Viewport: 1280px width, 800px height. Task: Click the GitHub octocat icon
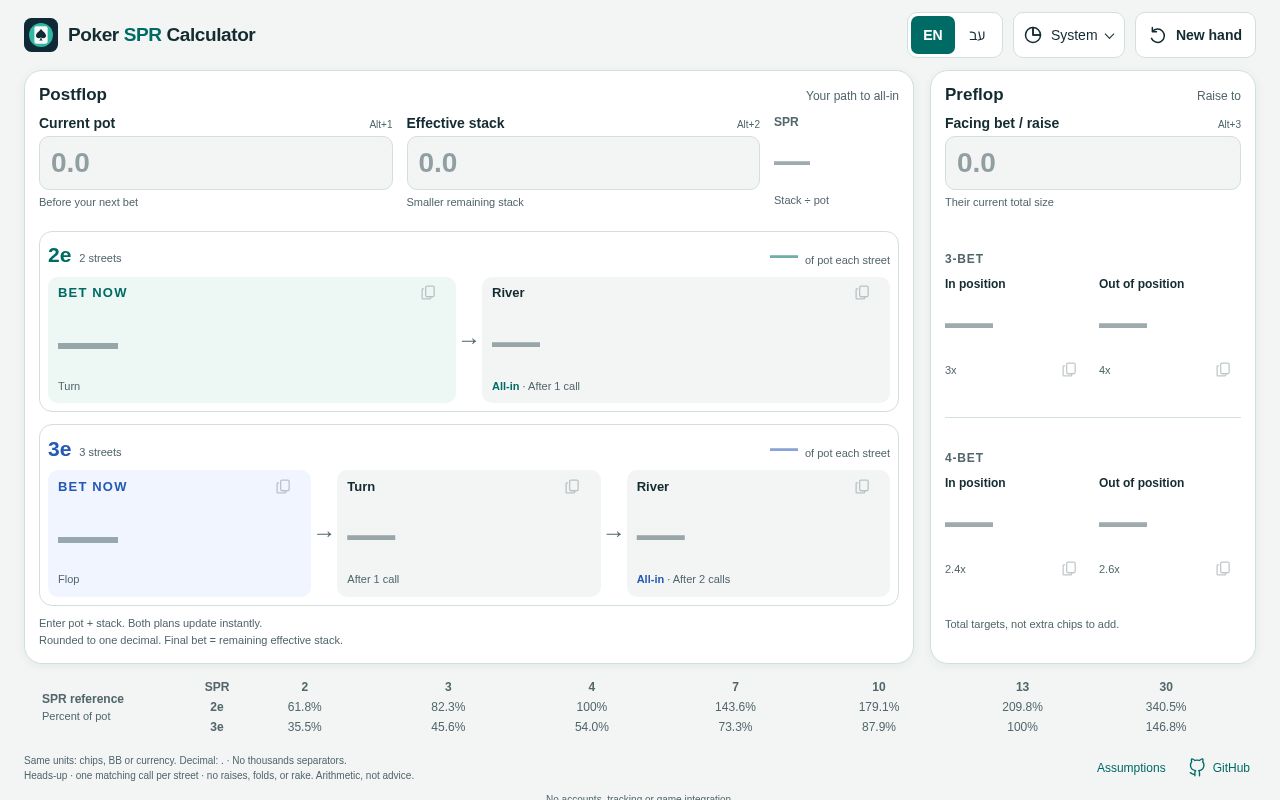tap(1197, 767)
